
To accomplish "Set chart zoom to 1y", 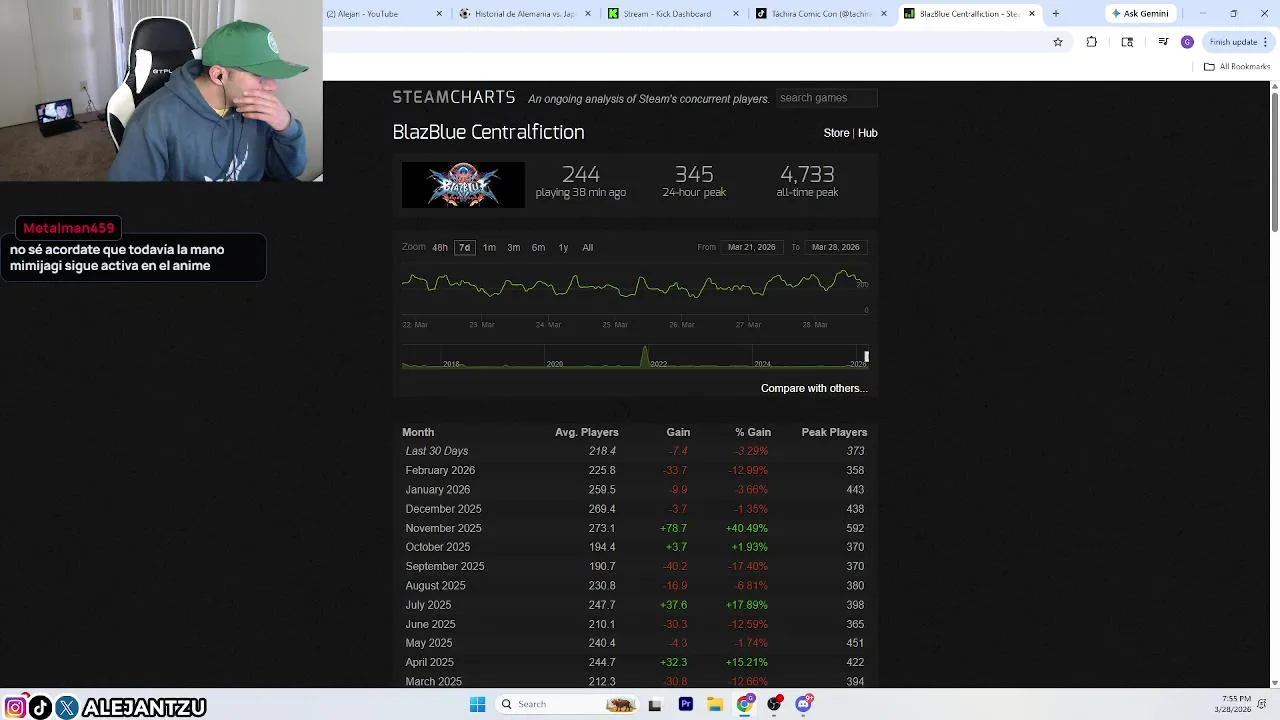I will 563,247.
